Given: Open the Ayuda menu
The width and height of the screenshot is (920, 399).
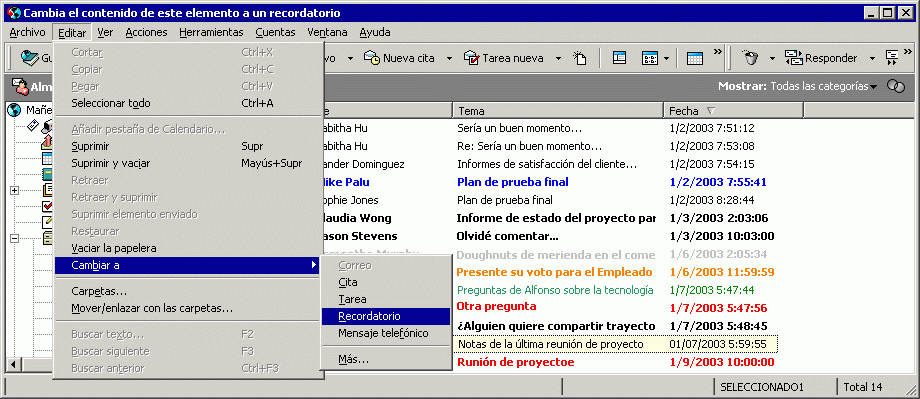Looking at the screenshot, I should point(375,32).
